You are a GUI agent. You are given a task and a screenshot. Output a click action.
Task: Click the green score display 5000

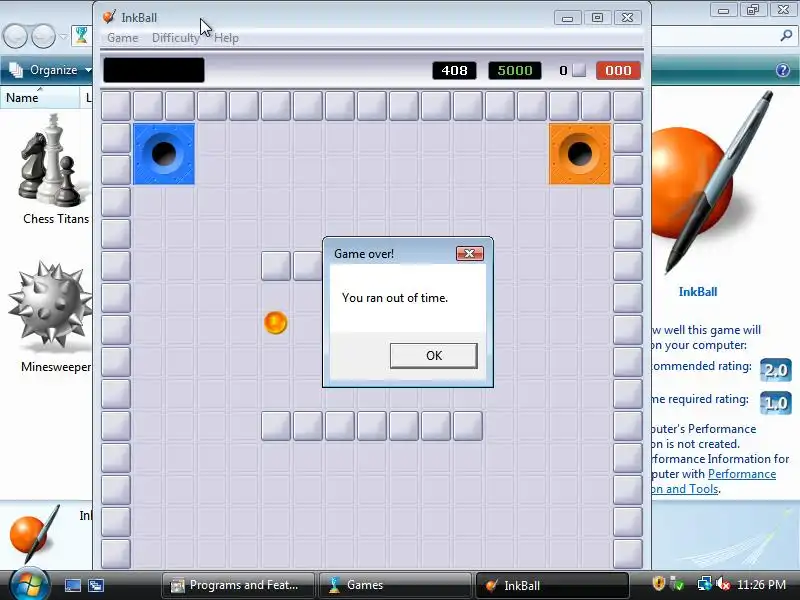[x=515, y=70]
